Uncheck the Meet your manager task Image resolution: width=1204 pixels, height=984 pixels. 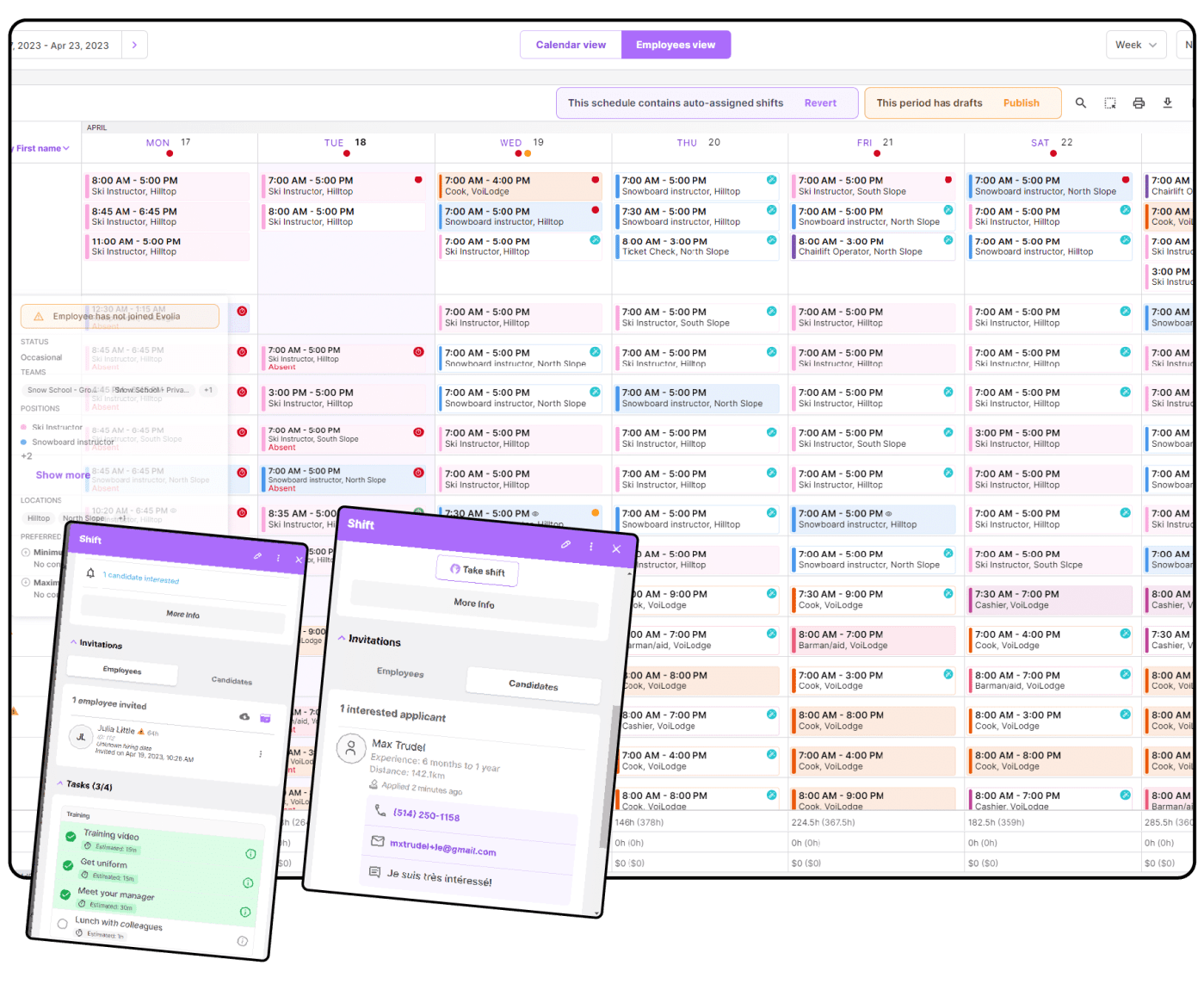pos(65,894)
